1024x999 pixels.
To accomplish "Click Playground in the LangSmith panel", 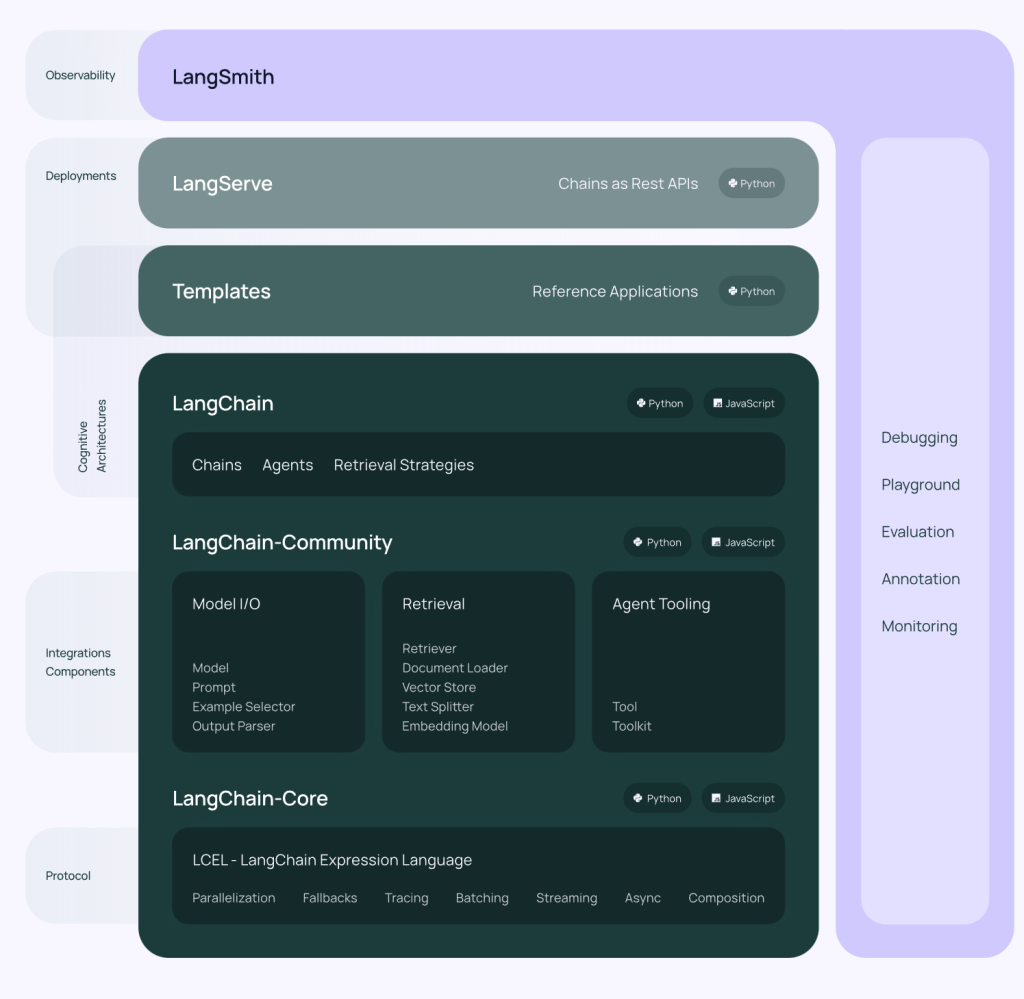I will [x=920, y=484].
